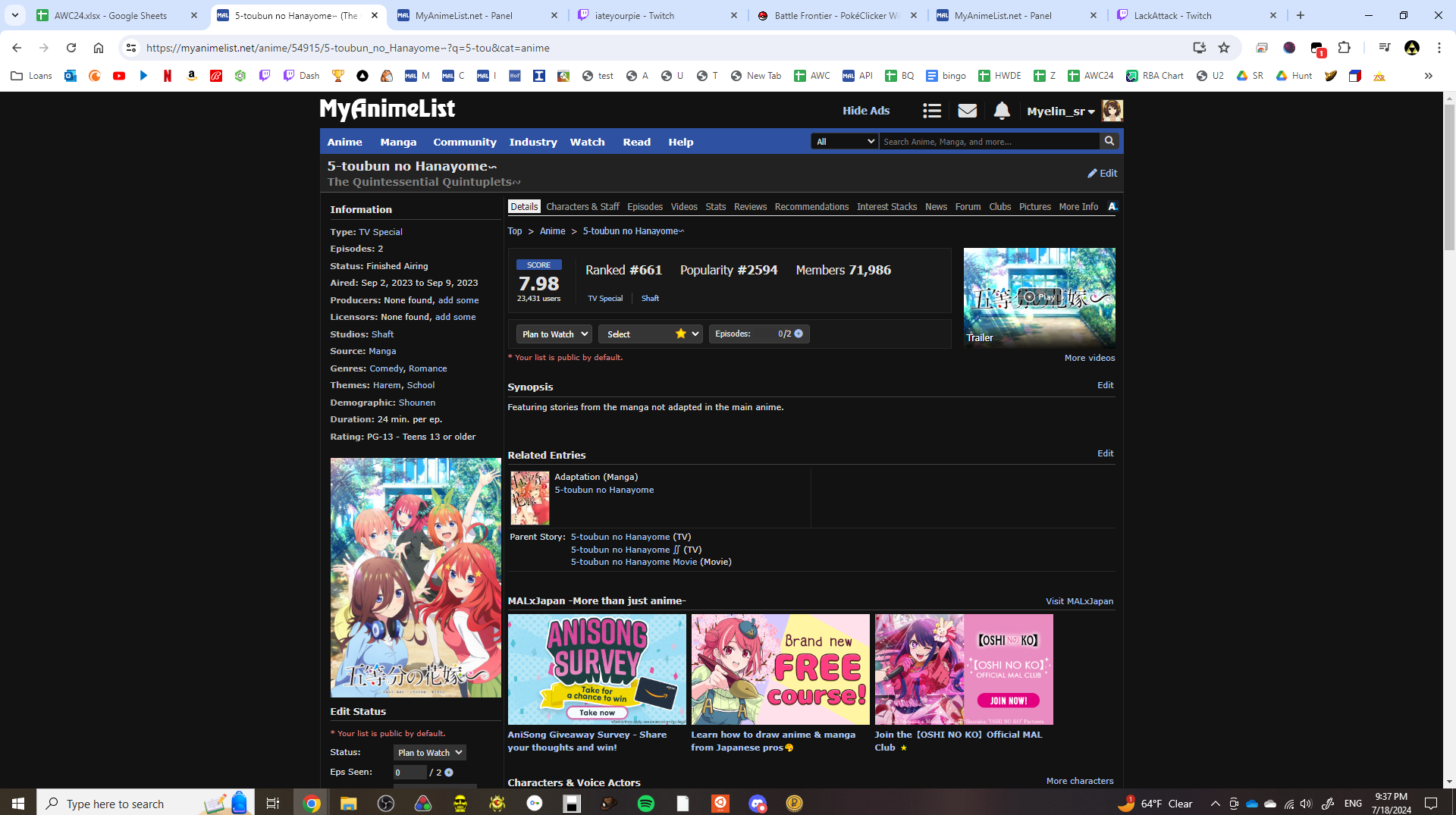Open the Chrome extensions puzzle icon
This screenshot has height=815, width=1456.
1345,48
